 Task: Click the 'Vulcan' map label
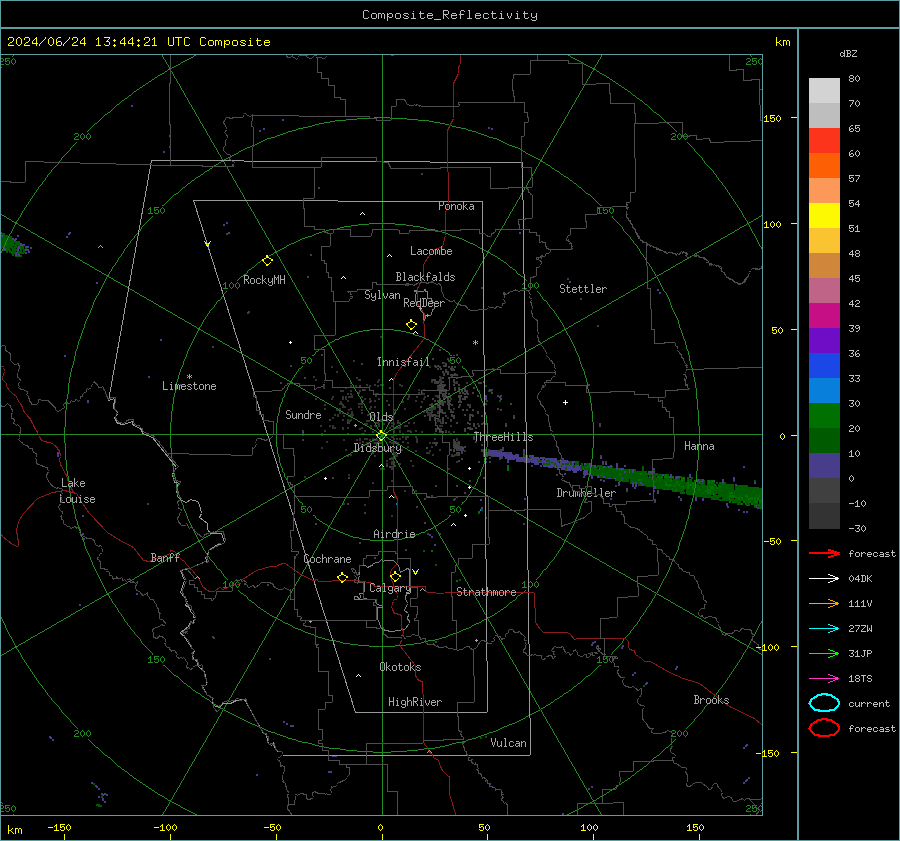(x=508, y=743)
